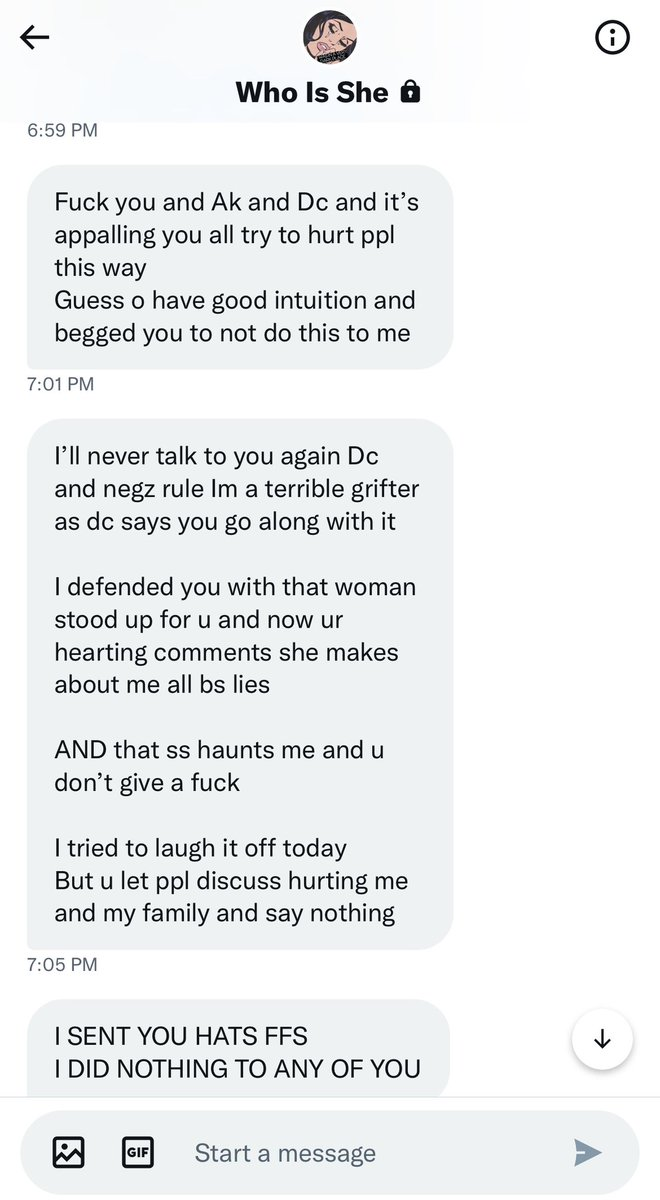Attach a photo using the image icon

click(x=69, y=1152)
